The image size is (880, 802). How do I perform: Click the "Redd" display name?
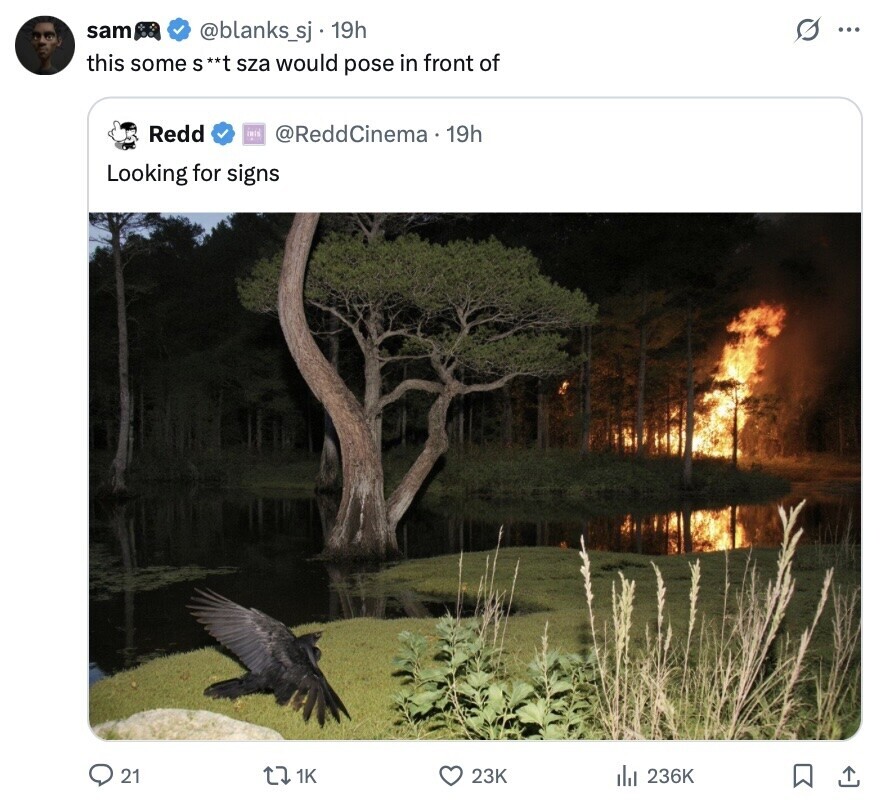177,134
